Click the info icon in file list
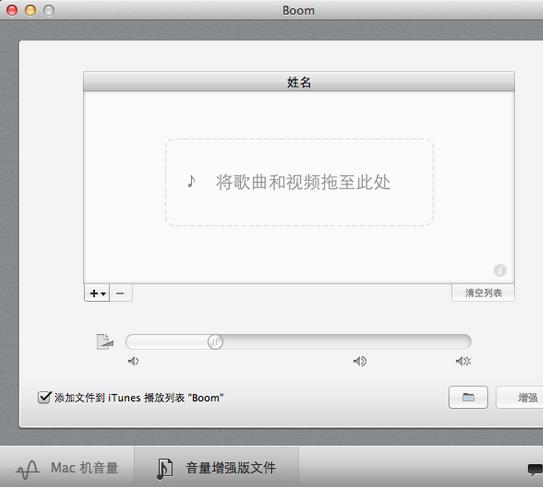 500,270
